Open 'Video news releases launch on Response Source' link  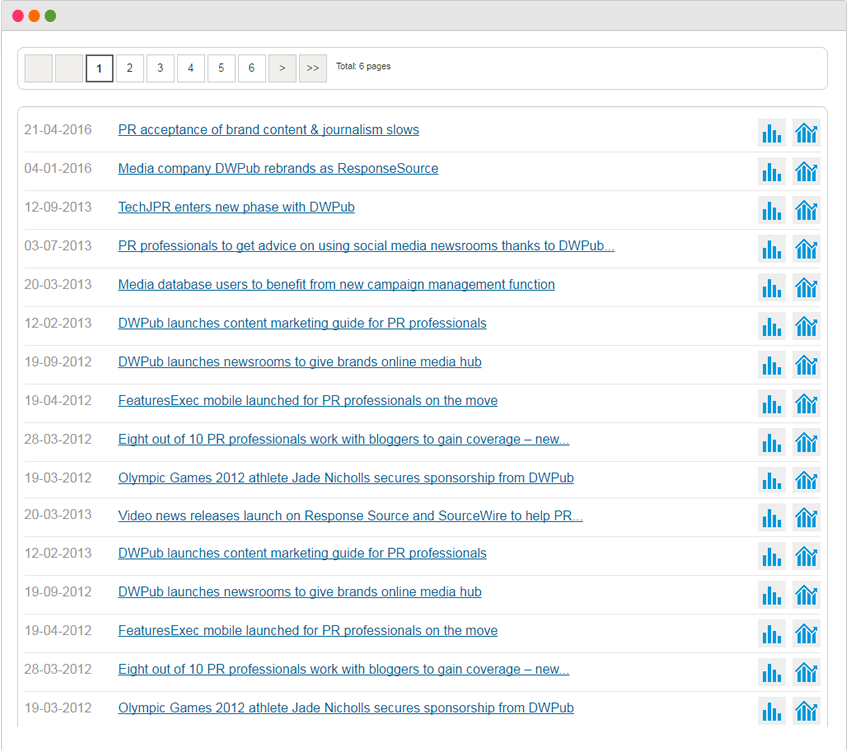pos(350,515)
